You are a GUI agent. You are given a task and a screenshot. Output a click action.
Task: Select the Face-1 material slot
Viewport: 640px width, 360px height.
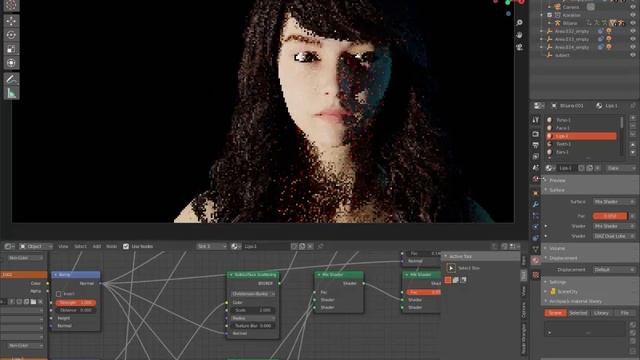coord(581,128)
